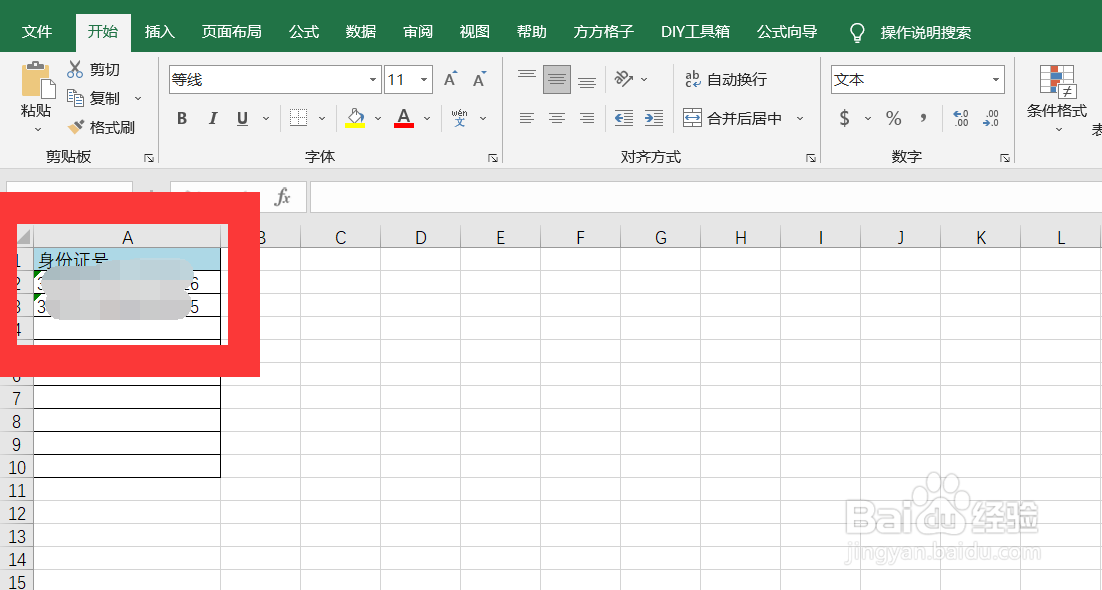Viewport: 1102px width, 590px height.
Task: Expand the 合并后居中 merge options dropdown
Action: coord(799,118)
